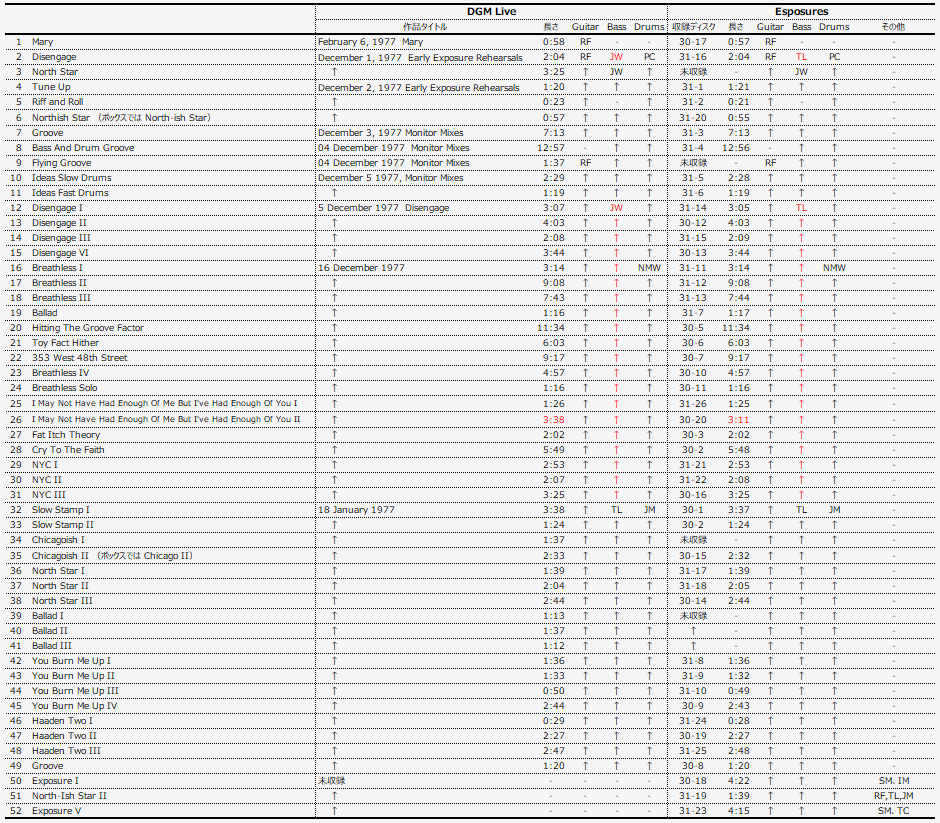Select disc number "30-17"
This screenshot has height=823, width=940.
click(692, 42)
